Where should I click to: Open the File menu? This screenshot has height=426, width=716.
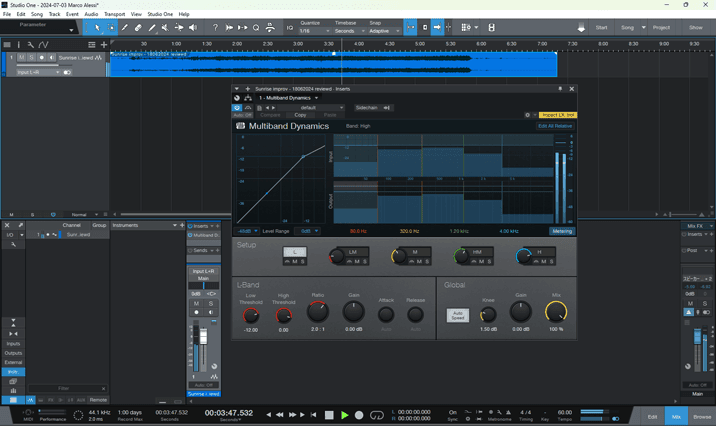[7, 14]
